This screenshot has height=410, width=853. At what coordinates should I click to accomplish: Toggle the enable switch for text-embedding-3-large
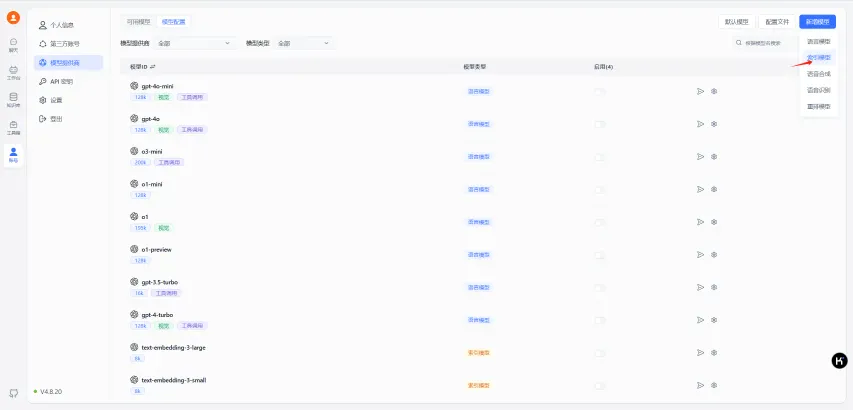click(600, 353)
